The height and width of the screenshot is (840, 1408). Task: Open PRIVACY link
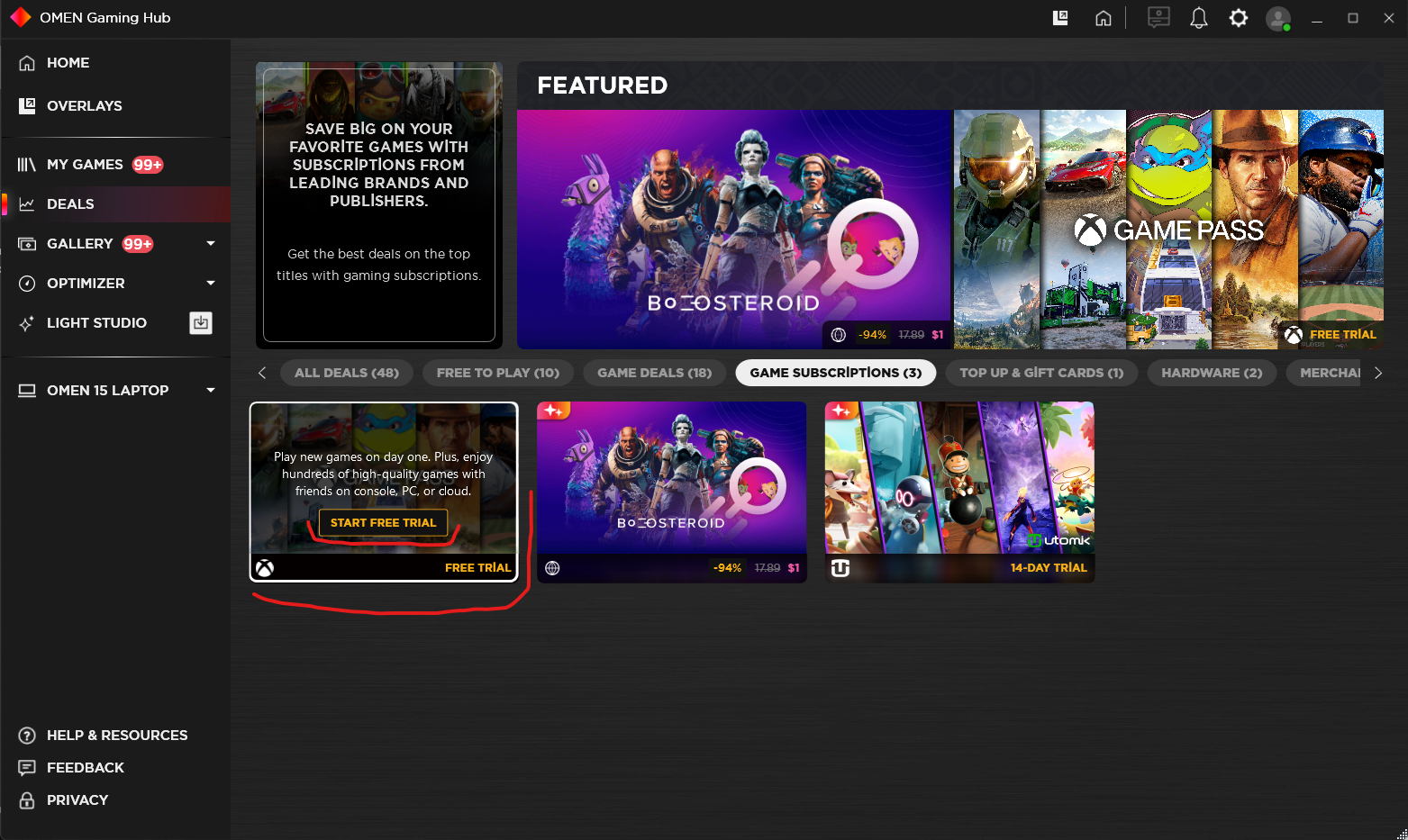(77, 800)
